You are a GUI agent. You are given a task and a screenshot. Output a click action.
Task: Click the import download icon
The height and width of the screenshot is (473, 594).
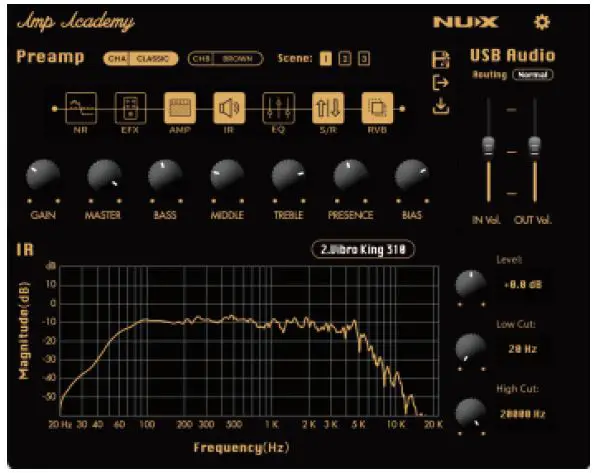pyautogui.click(x=441, y=106)
